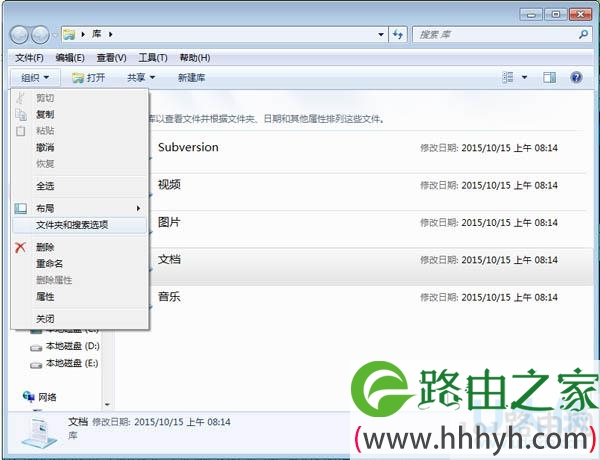Open address bar history dropdown arrow

pos(381,35)
